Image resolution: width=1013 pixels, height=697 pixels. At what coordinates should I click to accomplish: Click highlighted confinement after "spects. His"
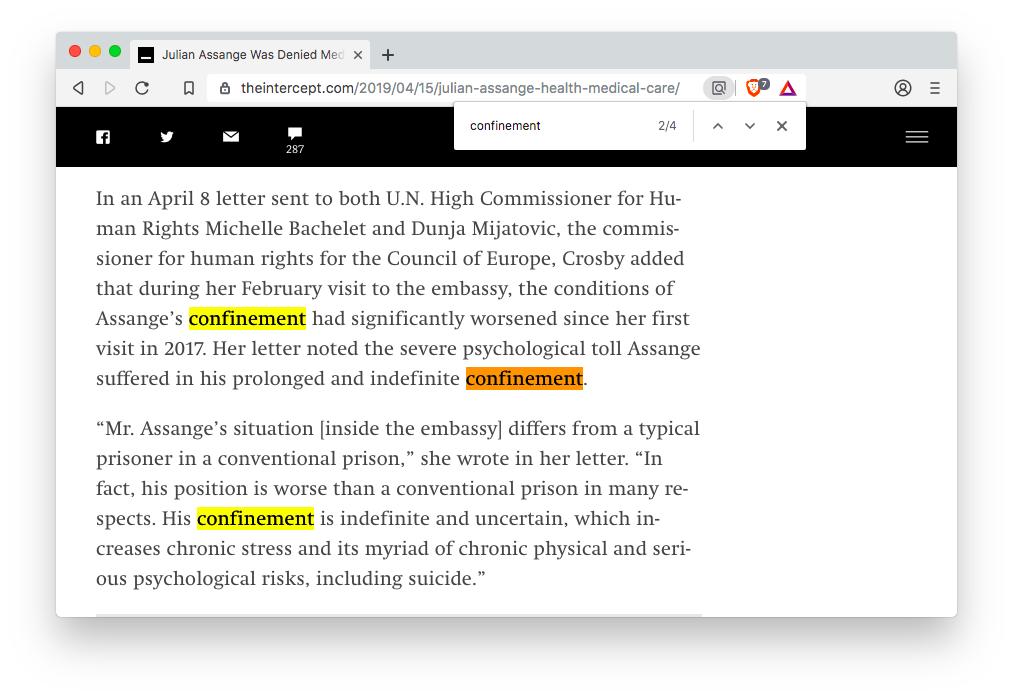pyautogui.click(x=255, y=518)
